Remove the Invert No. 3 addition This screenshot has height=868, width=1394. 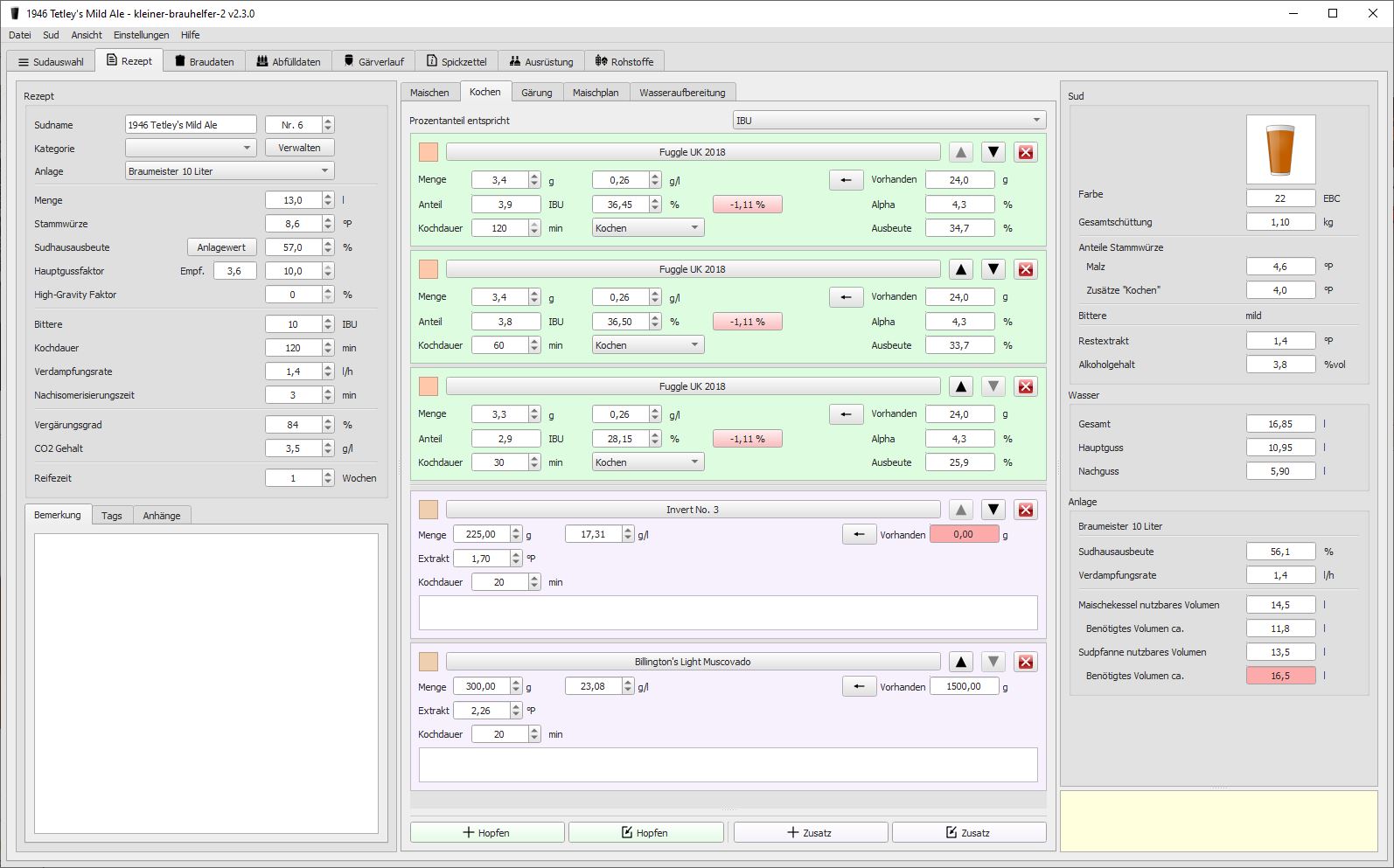tap(1025, 510)
